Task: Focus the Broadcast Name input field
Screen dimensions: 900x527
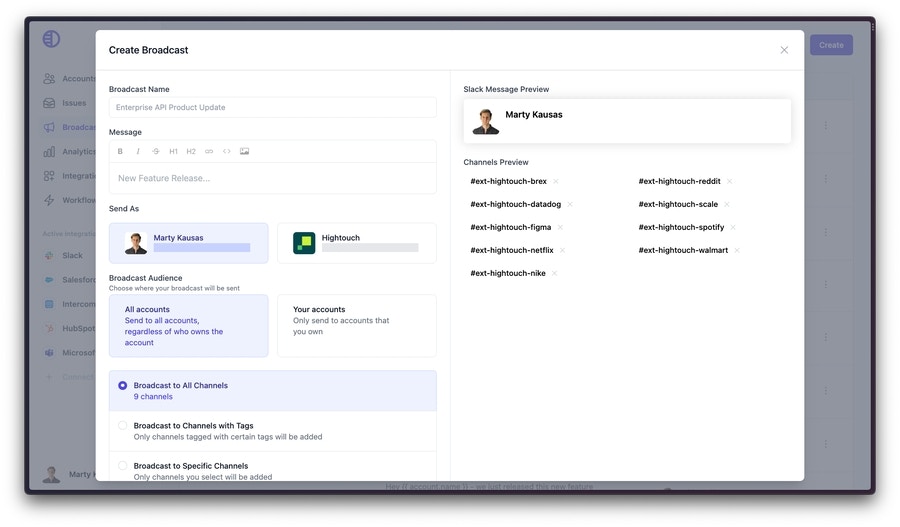Action: pos(273,107)
